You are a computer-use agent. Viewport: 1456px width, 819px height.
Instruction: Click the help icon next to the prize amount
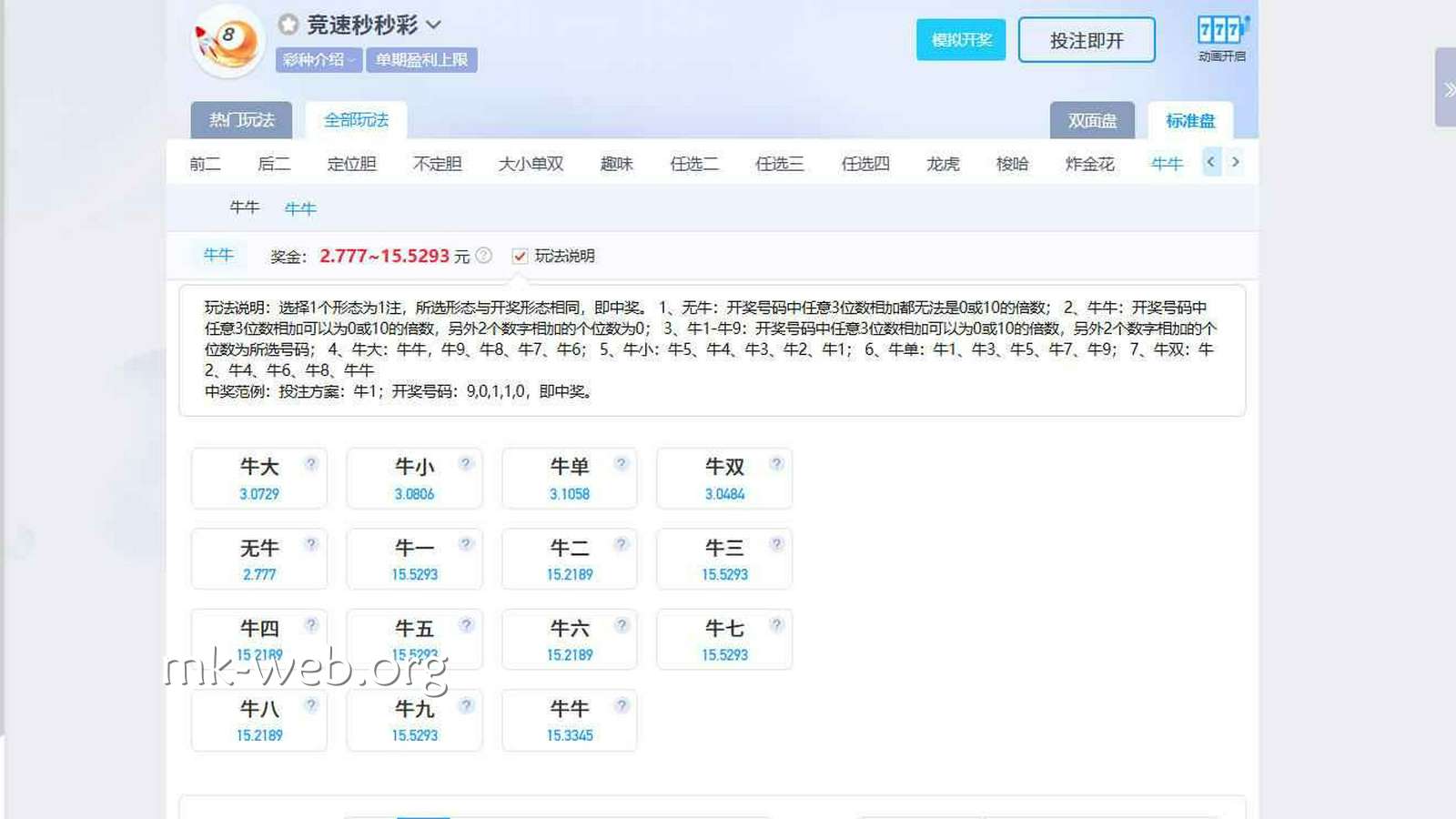(484, 256)
